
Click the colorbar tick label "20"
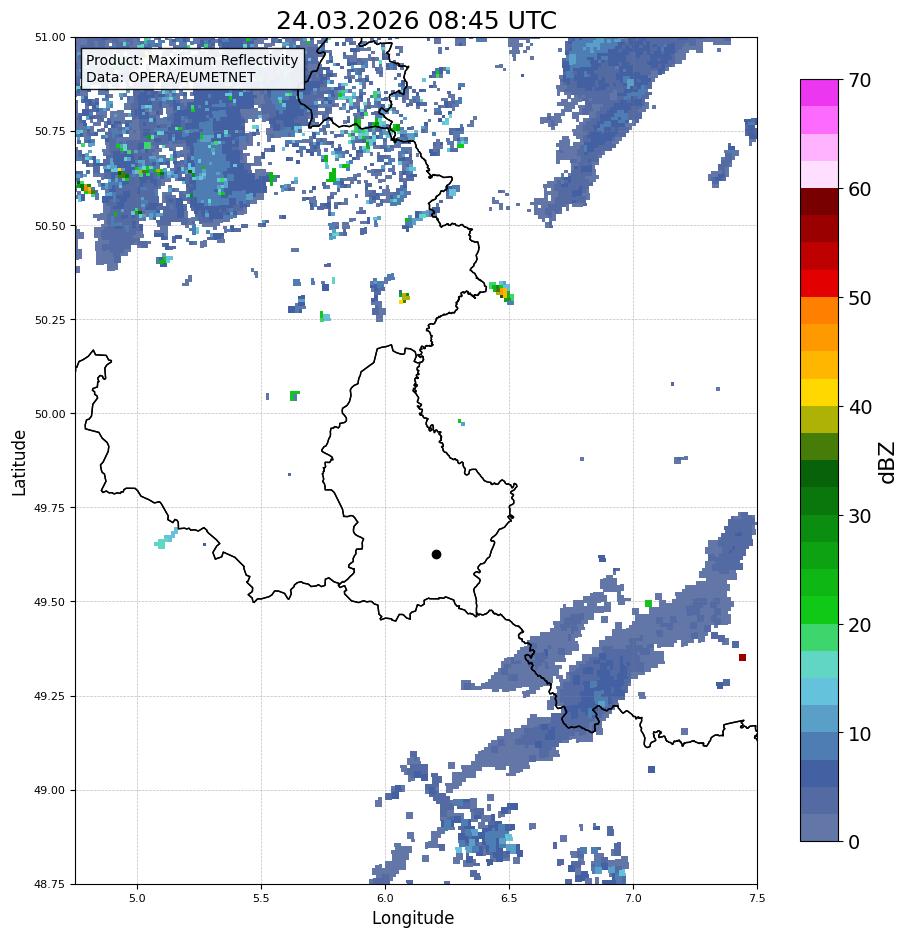coord(860,625)
